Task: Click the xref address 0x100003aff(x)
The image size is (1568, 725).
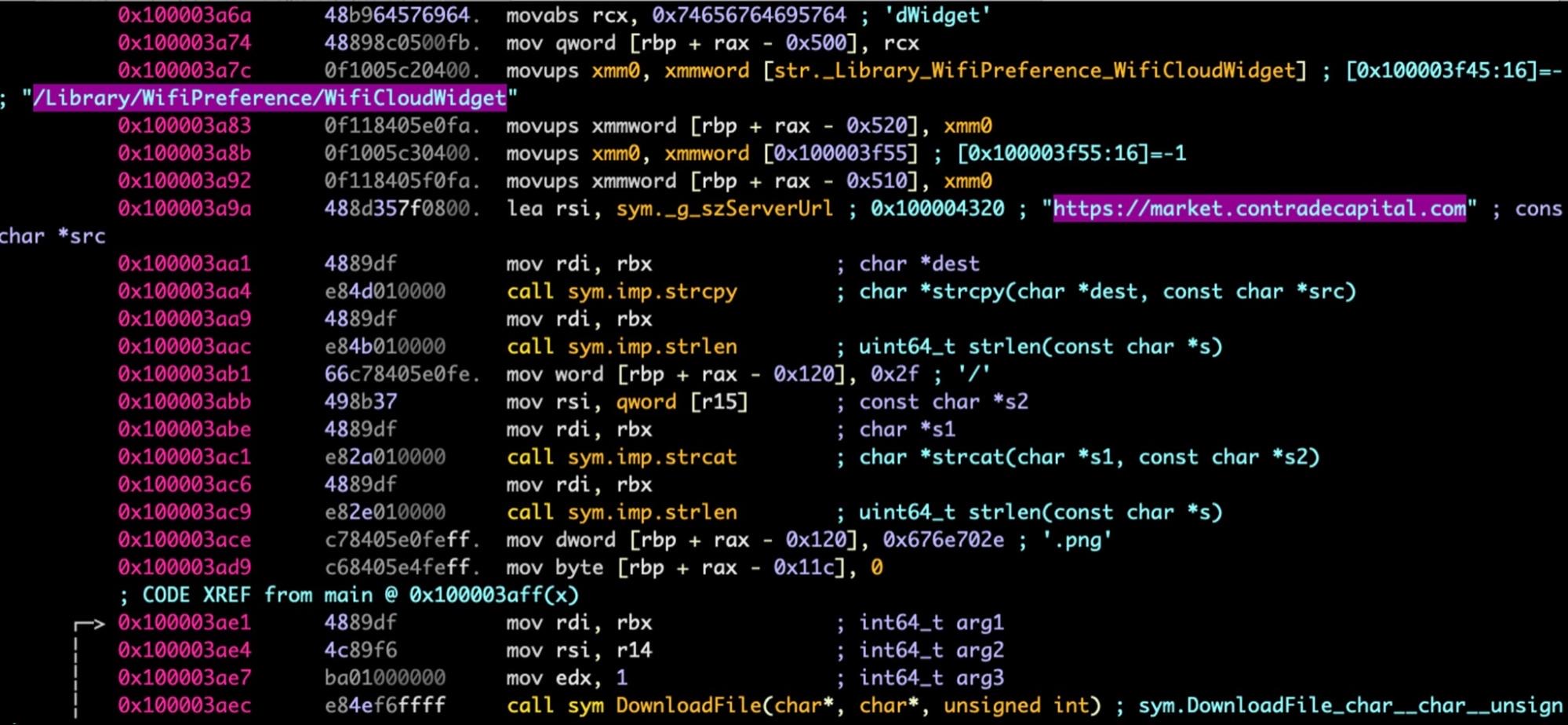Action: [x=493, y=595]
